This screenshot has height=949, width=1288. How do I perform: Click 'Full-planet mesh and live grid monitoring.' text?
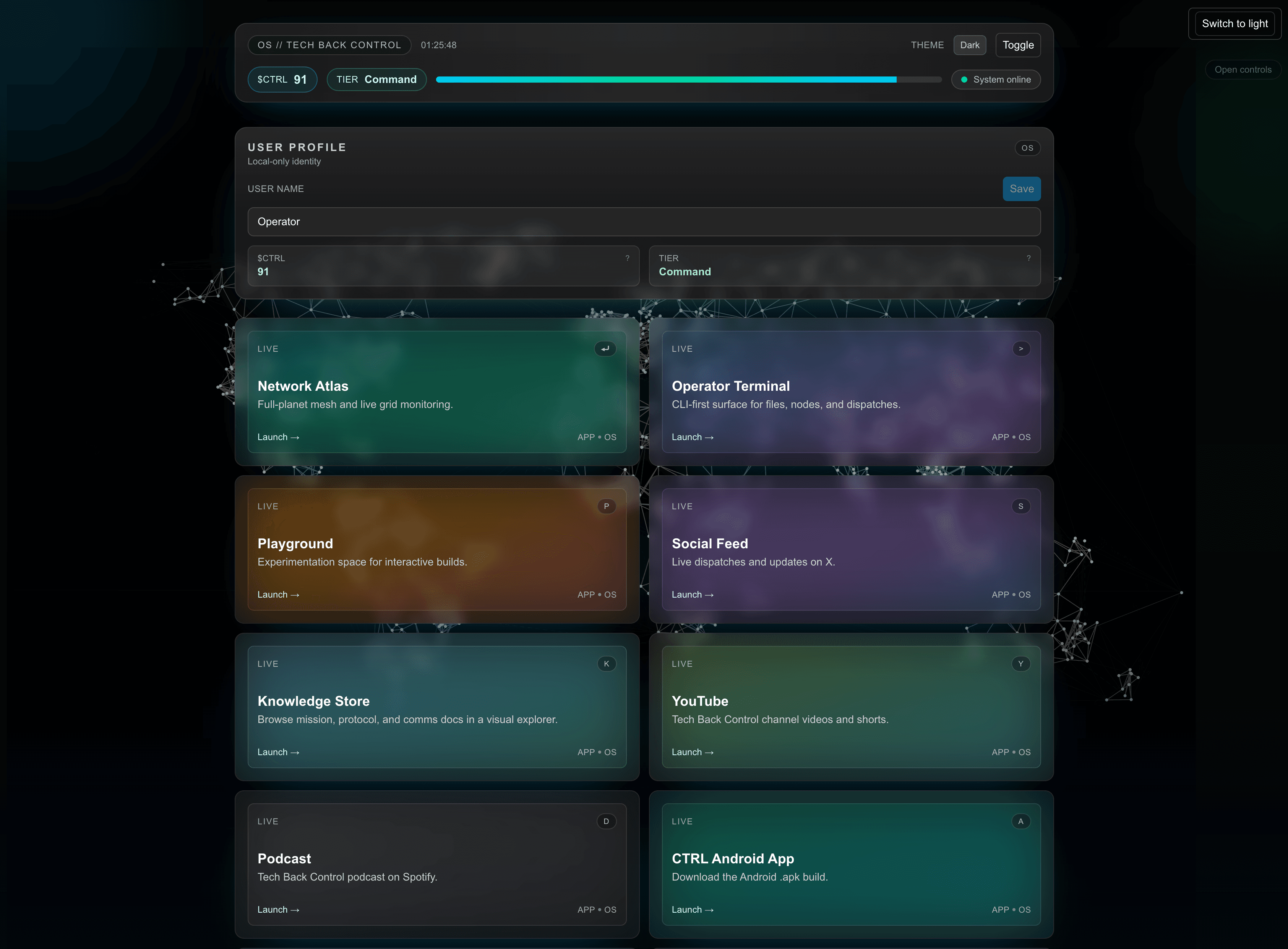[x=355, y=405]
